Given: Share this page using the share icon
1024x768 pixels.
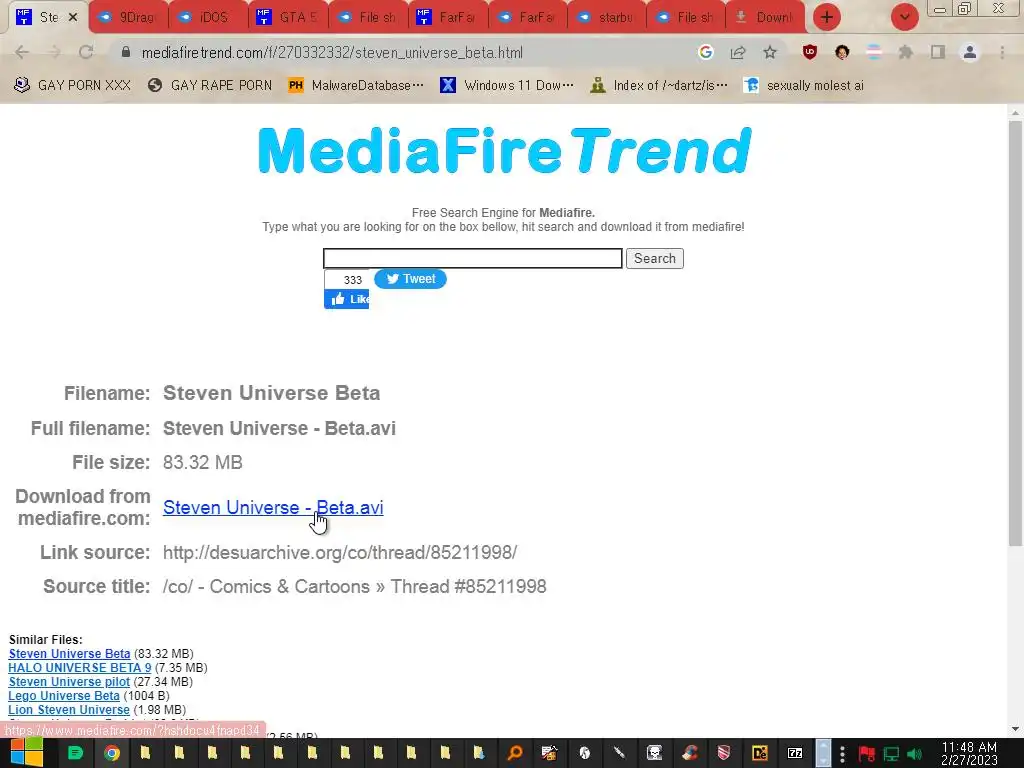Looking at the screenshot, I should click(x=738, y=52).
